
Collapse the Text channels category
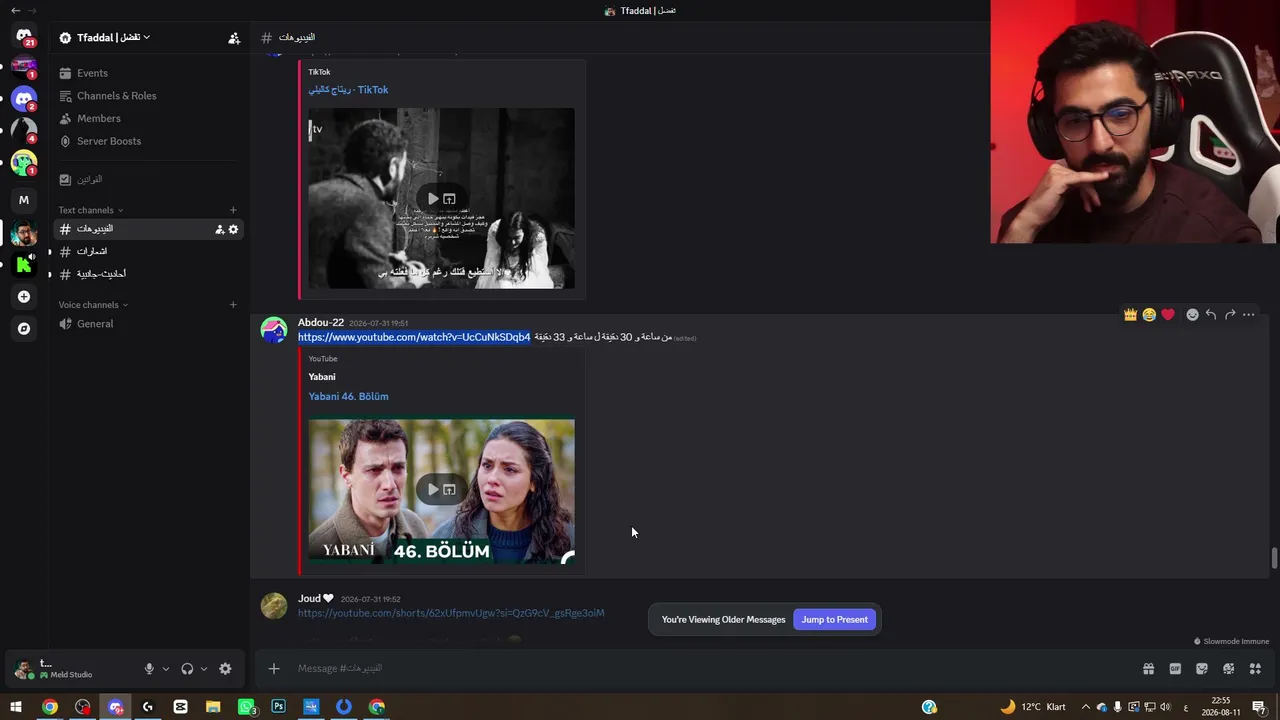(90, 210)
